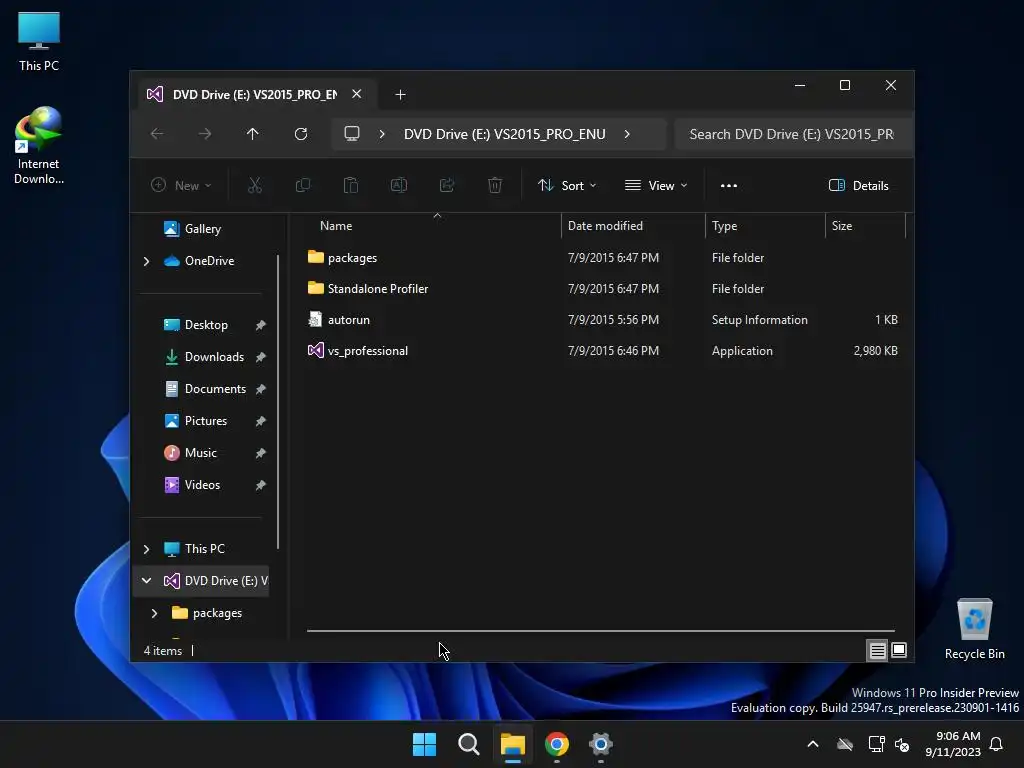Launch Google Chrome from taskbar
Viewport: 1024px width, 768px height.
pos(556,744)
